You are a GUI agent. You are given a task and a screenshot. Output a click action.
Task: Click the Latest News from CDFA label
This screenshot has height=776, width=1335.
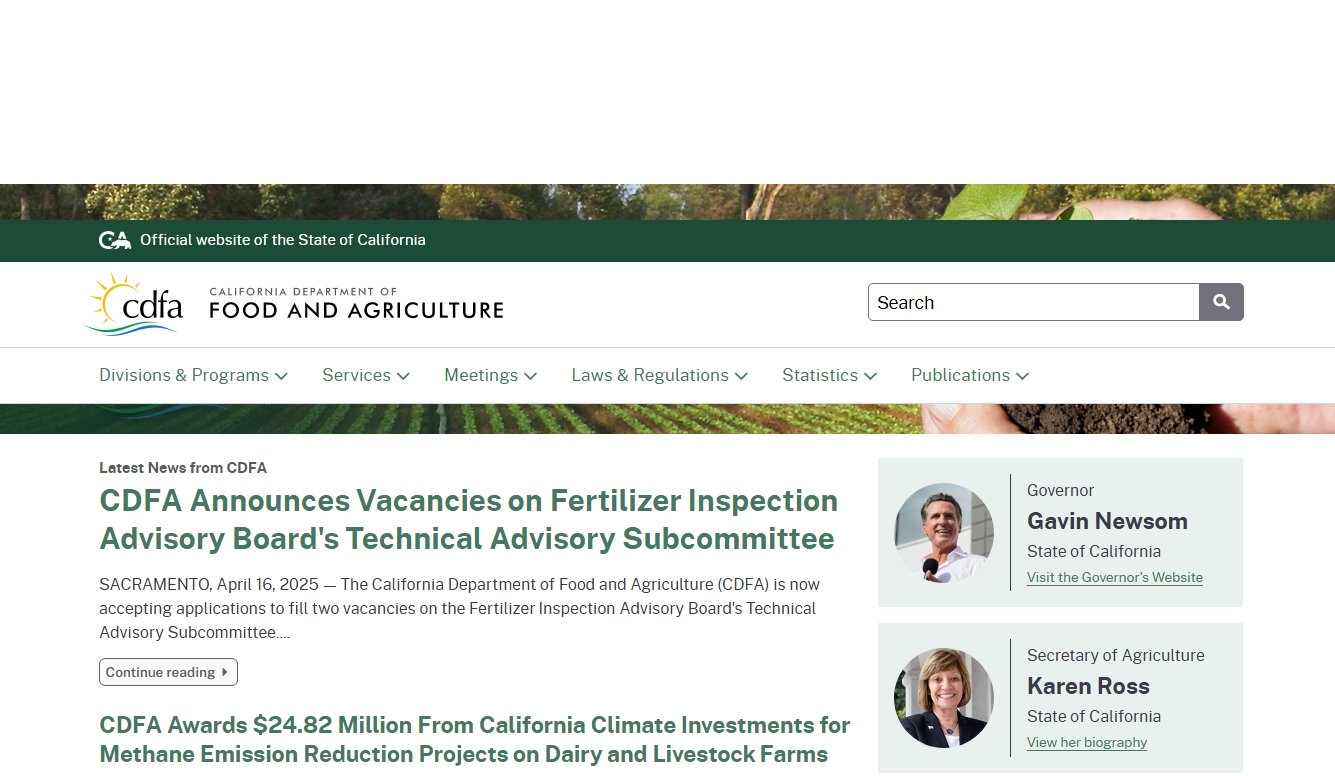pyautogui.click(x=183, y=468)
